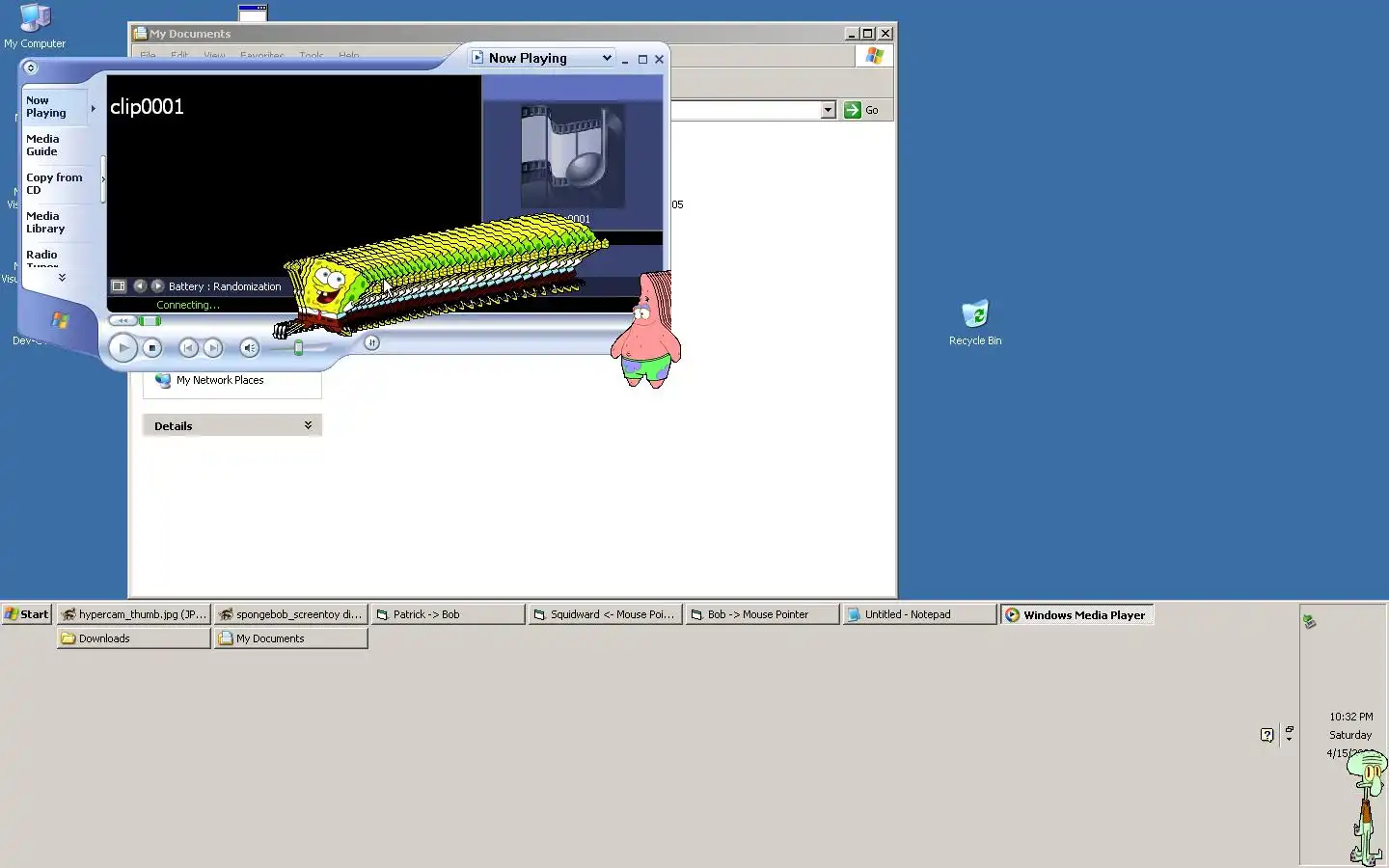Screen dimensions: 1389x868
Task: Expand the Now Playing tab arrow
Action: 94,108
